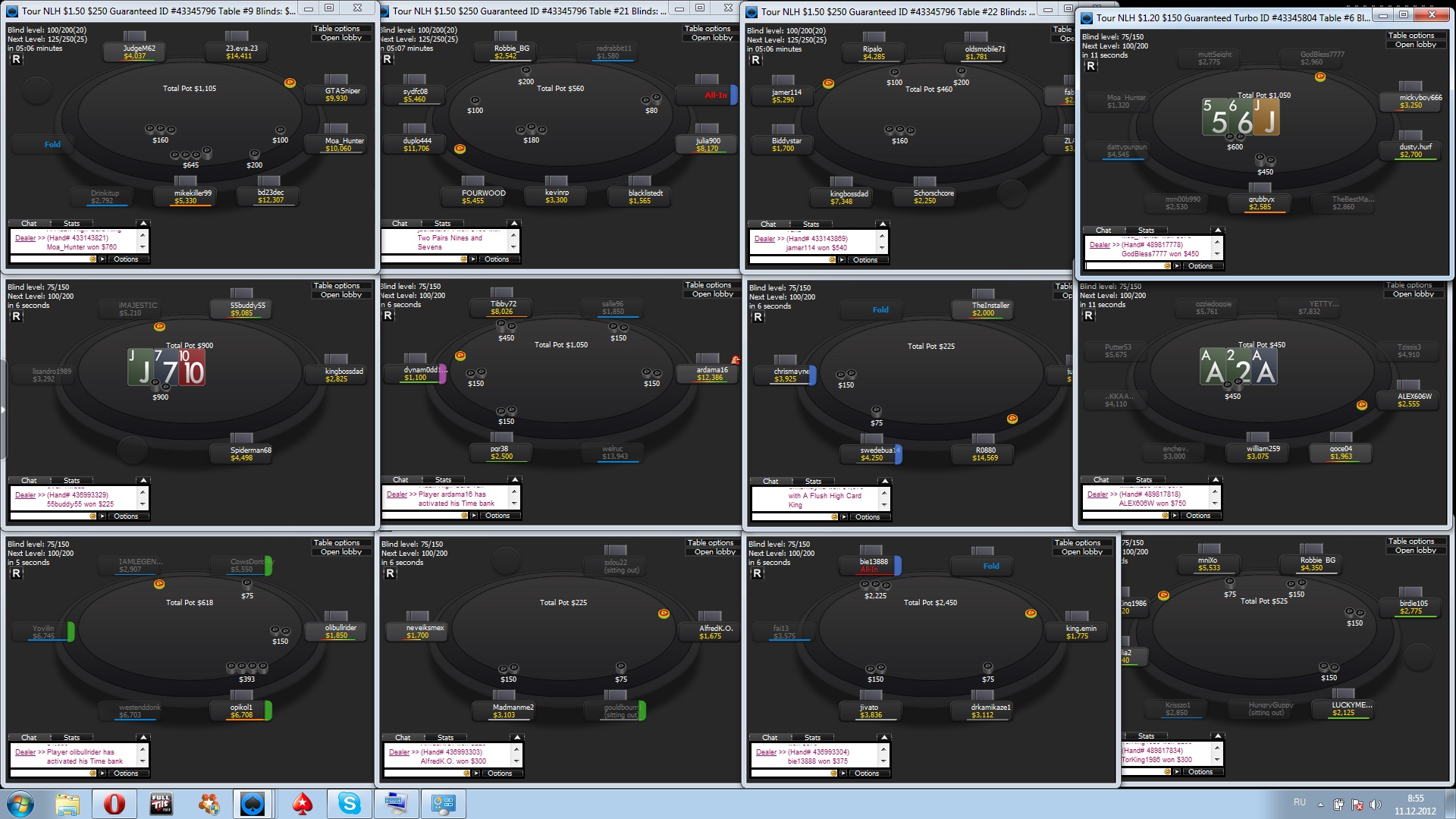1456x819 pixels.
Task: Switch to the Chat tab on the ALEX606W table
Action: 1101,480
